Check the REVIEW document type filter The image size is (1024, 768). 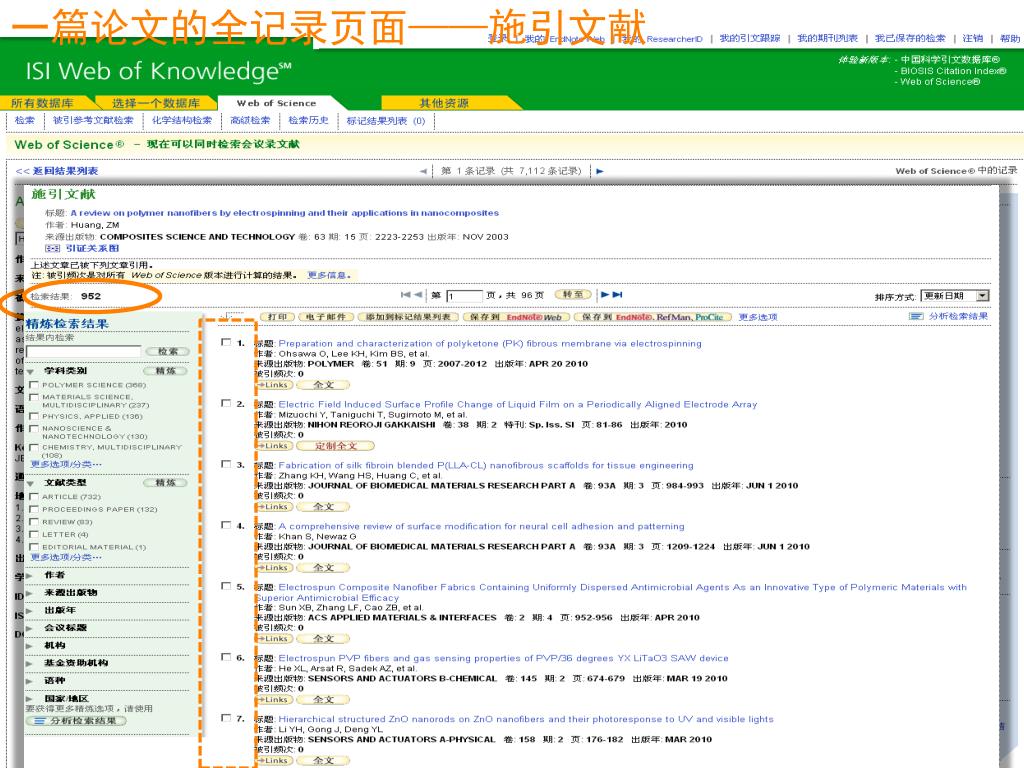pyautogui.click(x=34, y=522)
